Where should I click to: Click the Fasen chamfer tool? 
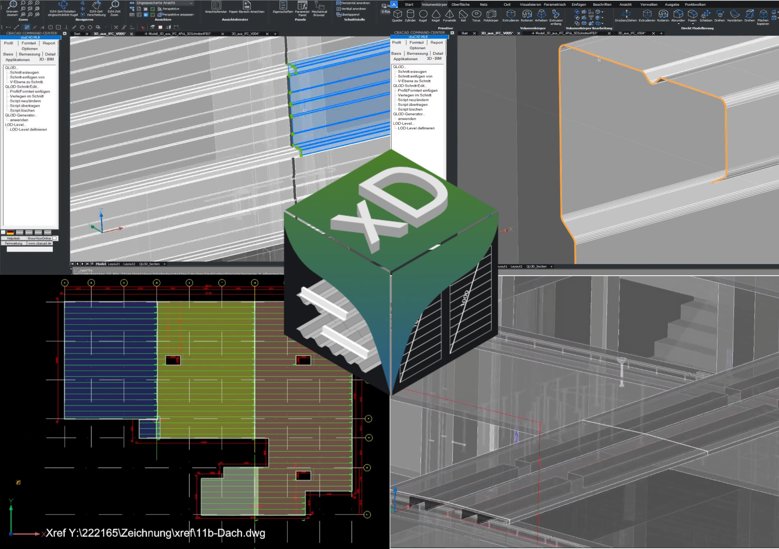click(x=692, y=16)
